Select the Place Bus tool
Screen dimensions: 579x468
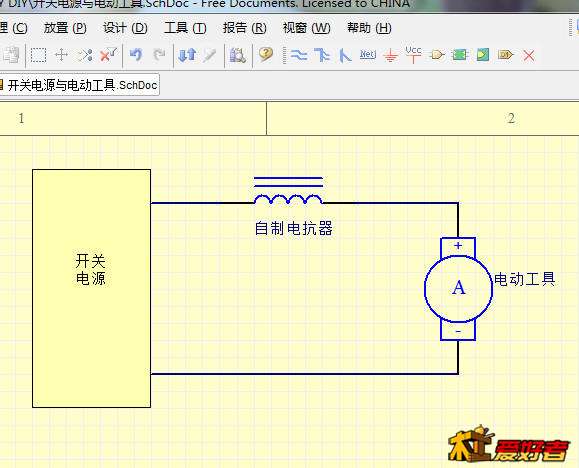coord(322,55)
